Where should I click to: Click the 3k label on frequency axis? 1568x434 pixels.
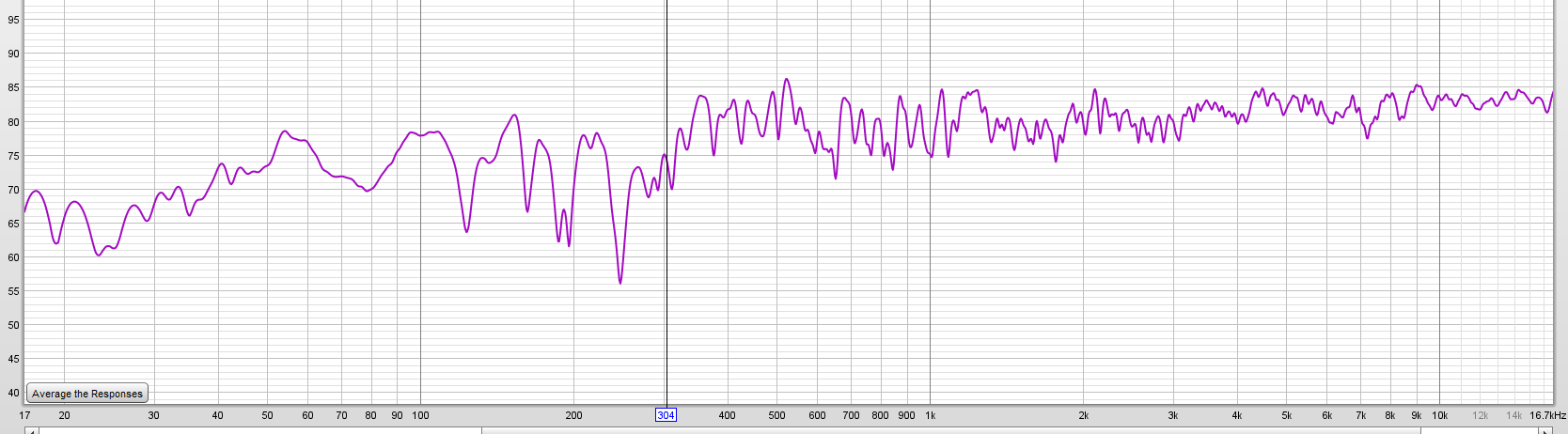(1173, 415)
